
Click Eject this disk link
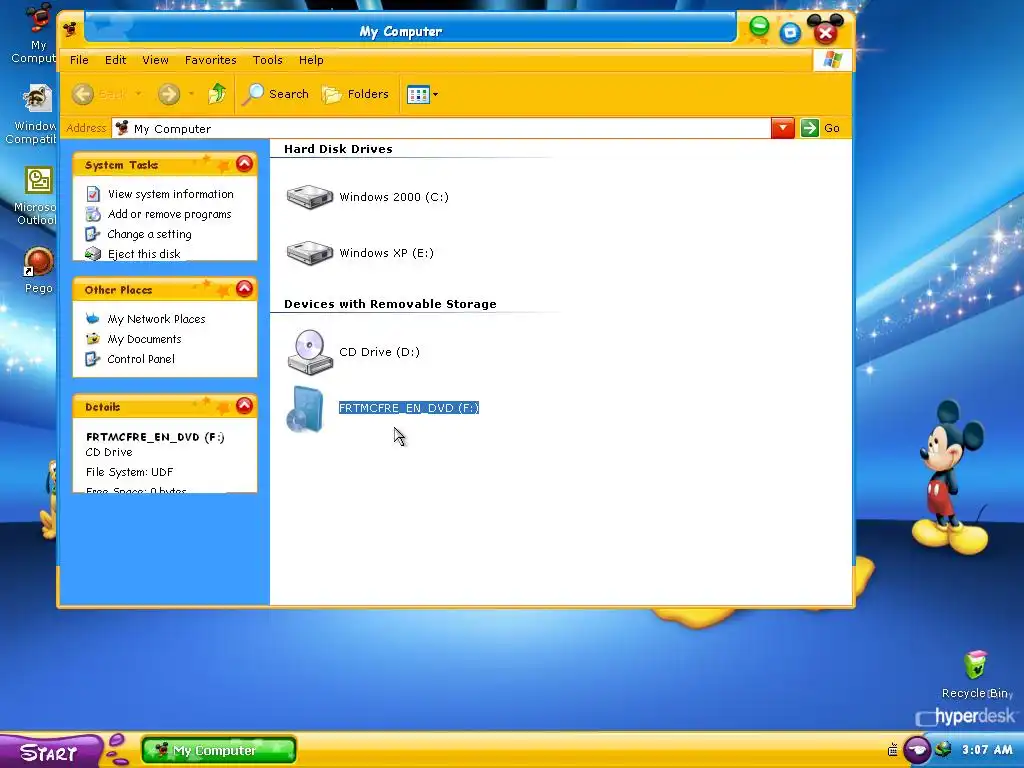pyautogui.click(x=144, y=254)
